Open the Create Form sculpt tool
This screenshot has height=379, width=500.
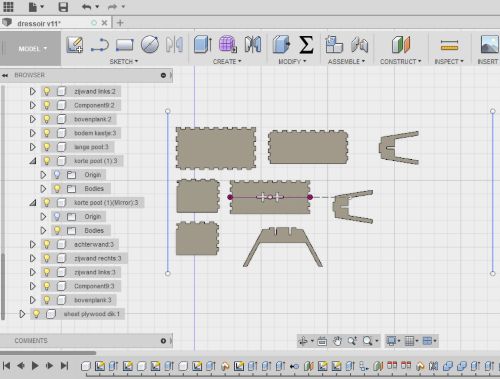click(228, 44)
